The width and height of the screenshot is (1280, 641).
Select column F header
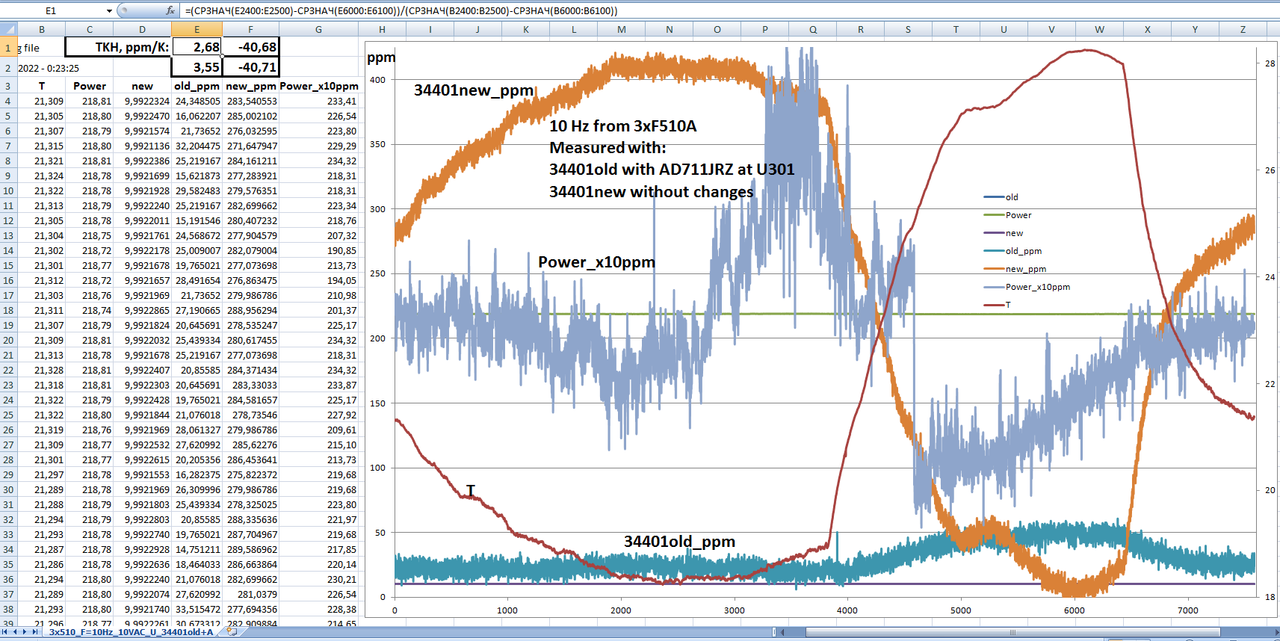[x=250, y=29]
